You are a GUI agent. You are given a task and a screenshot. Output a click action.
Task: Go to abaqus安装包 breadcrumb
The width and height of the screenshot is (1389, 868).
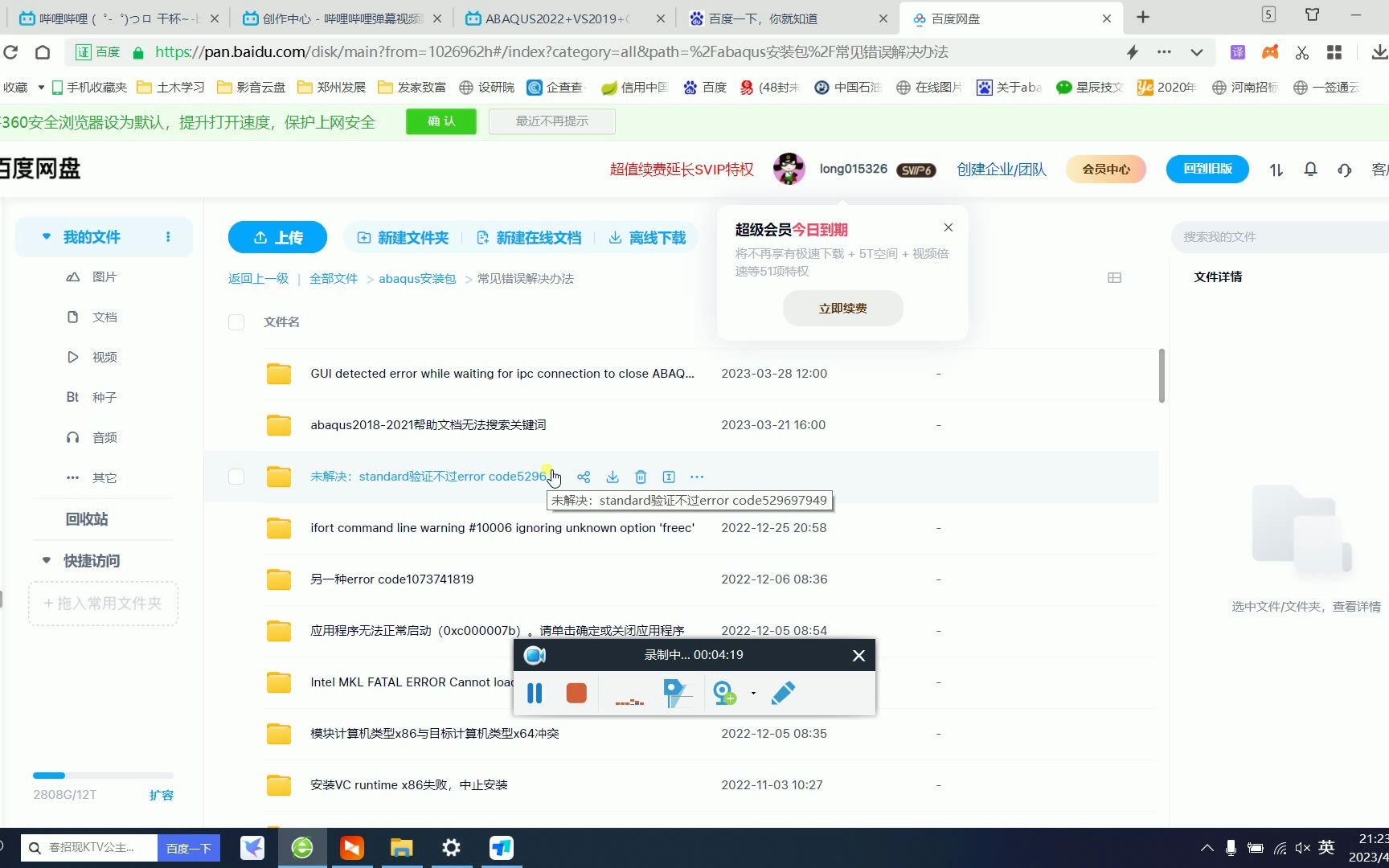[417, 279]
